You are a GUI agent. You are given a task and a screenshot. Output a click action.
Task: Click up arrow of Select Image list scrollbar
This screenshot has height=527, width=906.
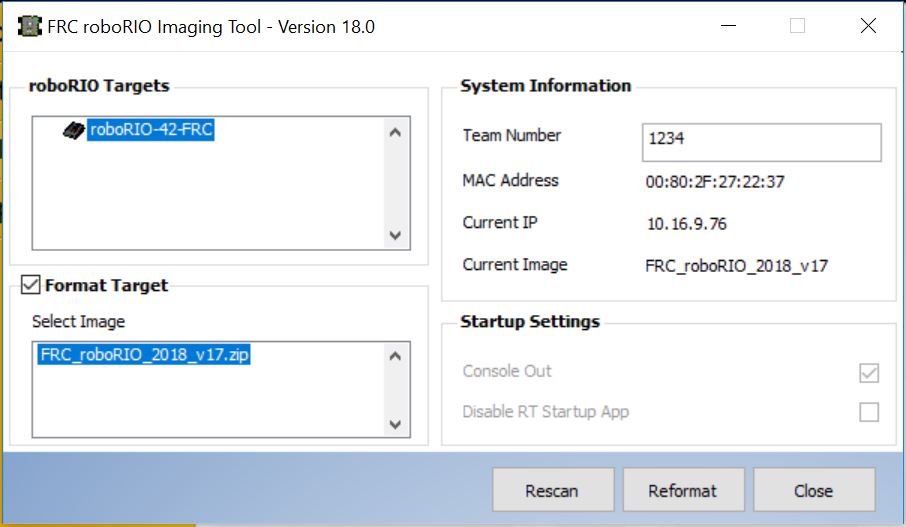(x=395, y=356)
